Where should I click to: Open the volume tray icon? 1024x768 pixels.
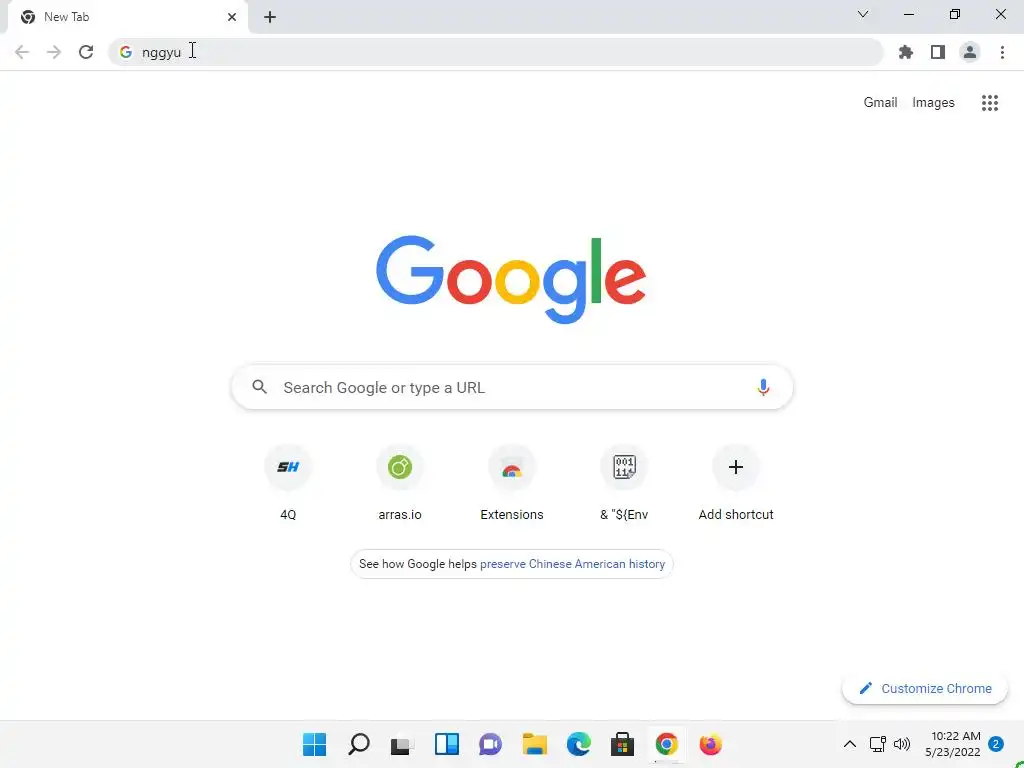click(902, 744)
